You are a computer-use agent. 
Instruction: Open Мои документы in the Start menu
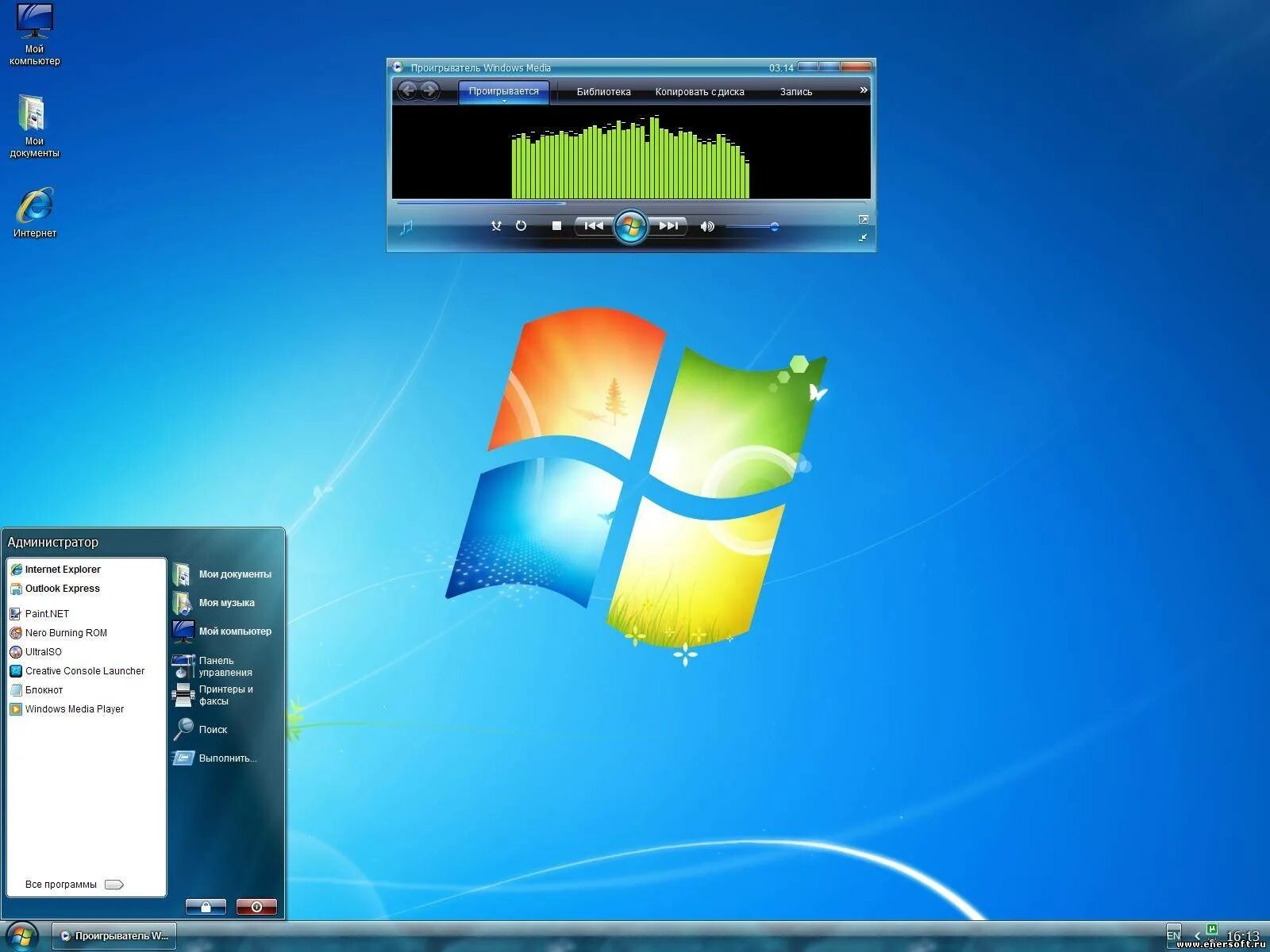[x=223, y=574]
